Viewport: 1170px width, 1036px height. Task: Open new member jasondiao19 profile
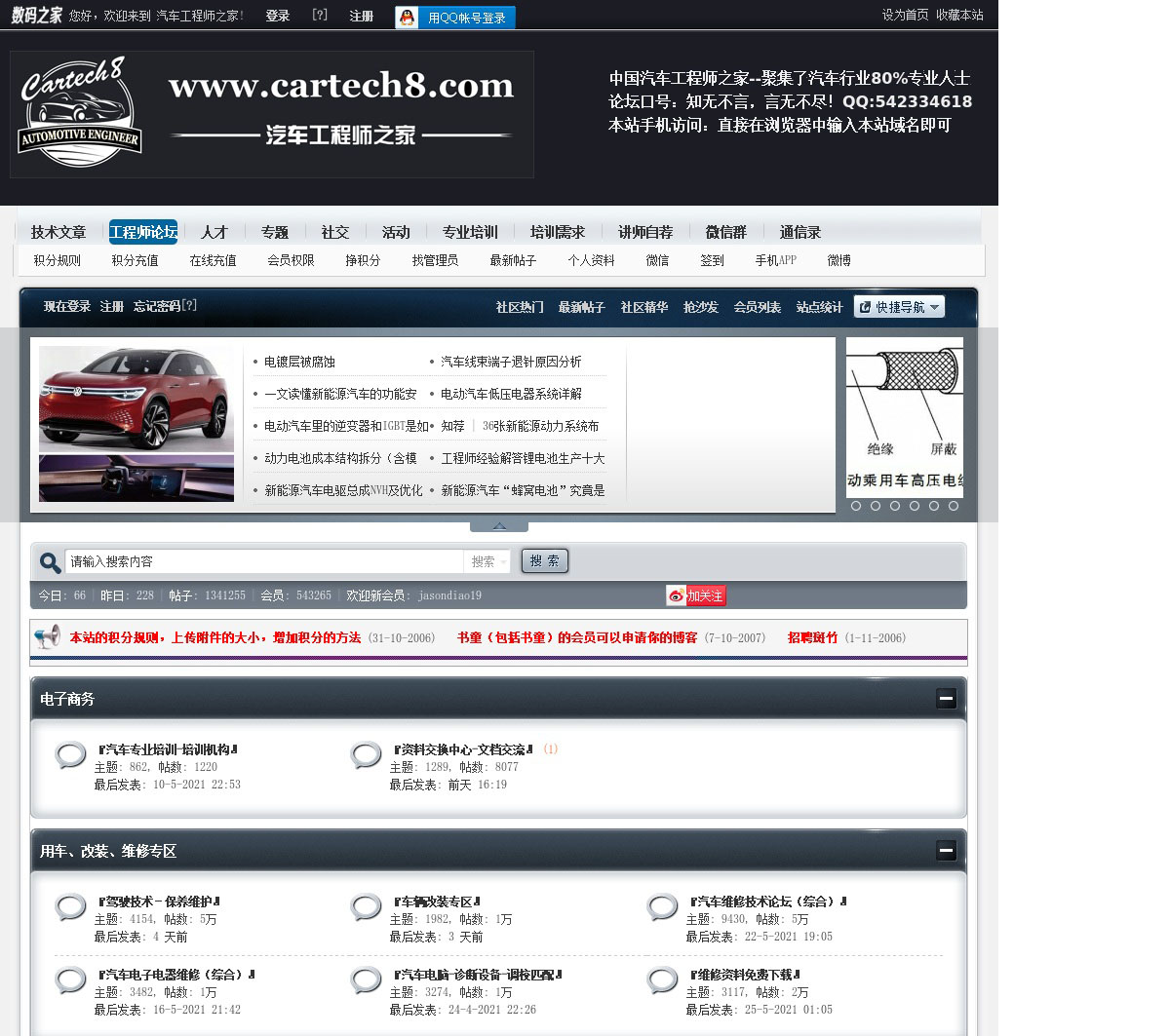(449, 595)
